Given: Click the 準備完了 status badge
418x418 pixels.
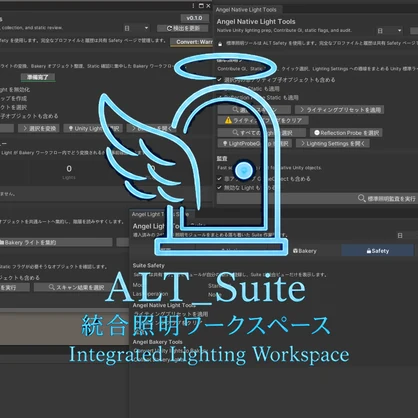Looking at the screenshot, I should (x=38, y=77).
